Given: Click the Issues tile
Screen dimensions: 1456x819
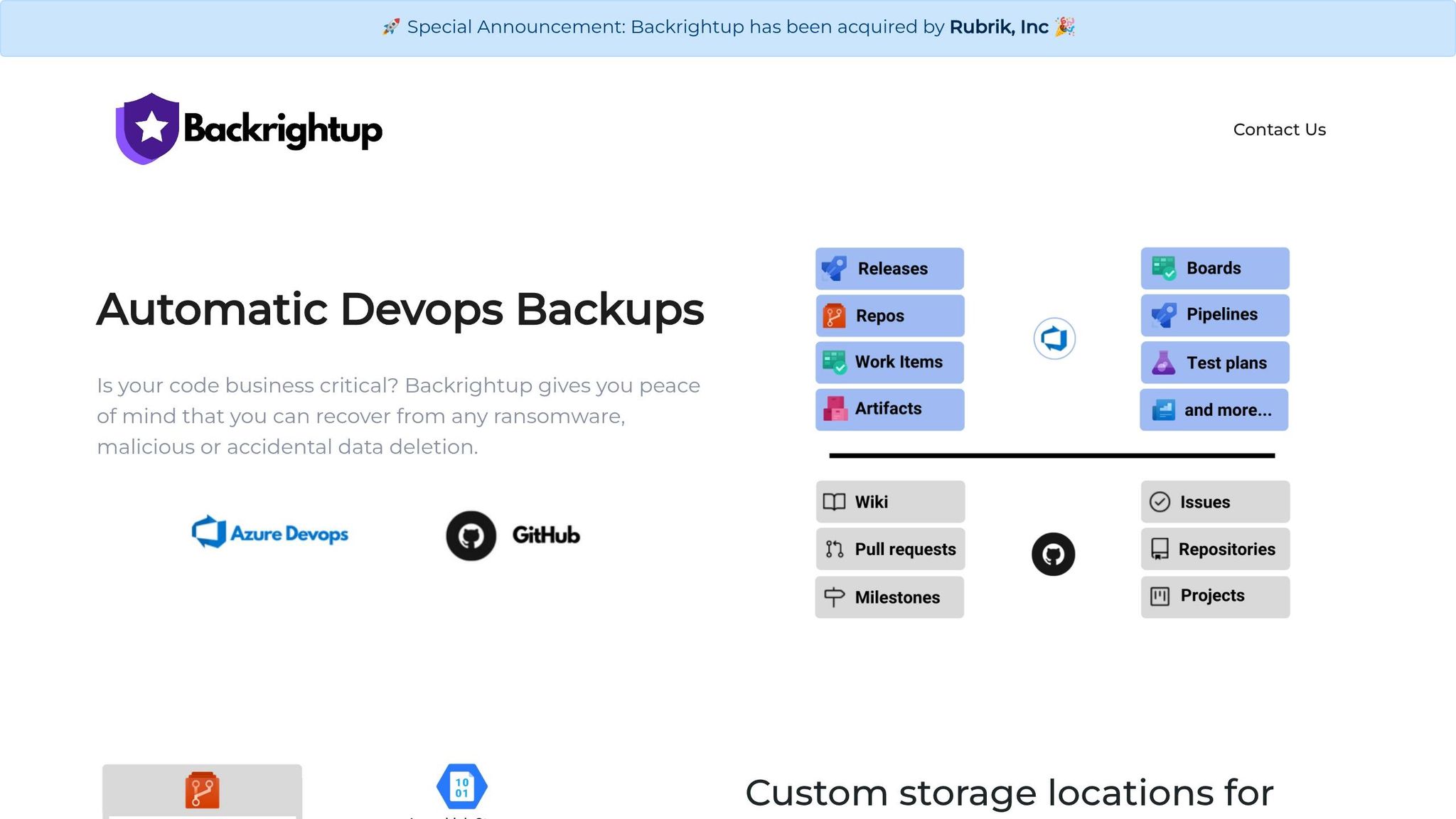Looking at the screenshot, I should click(1215, 502).
